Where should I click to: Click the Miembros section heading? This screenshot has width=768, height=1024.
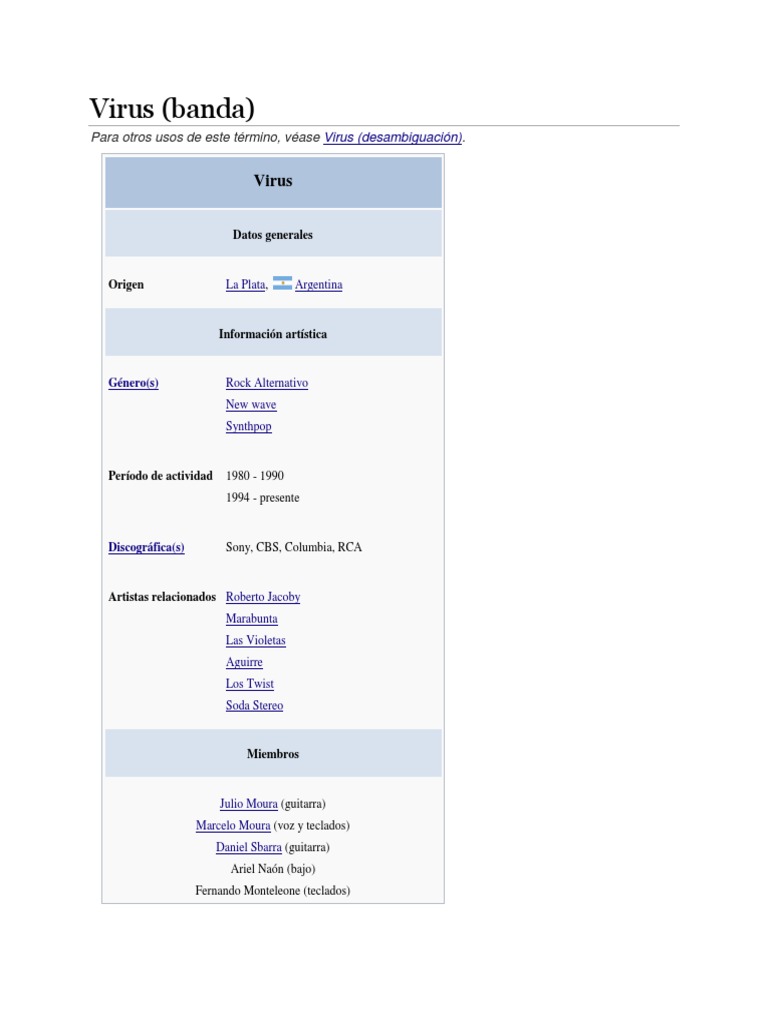(x=273, y=754)
